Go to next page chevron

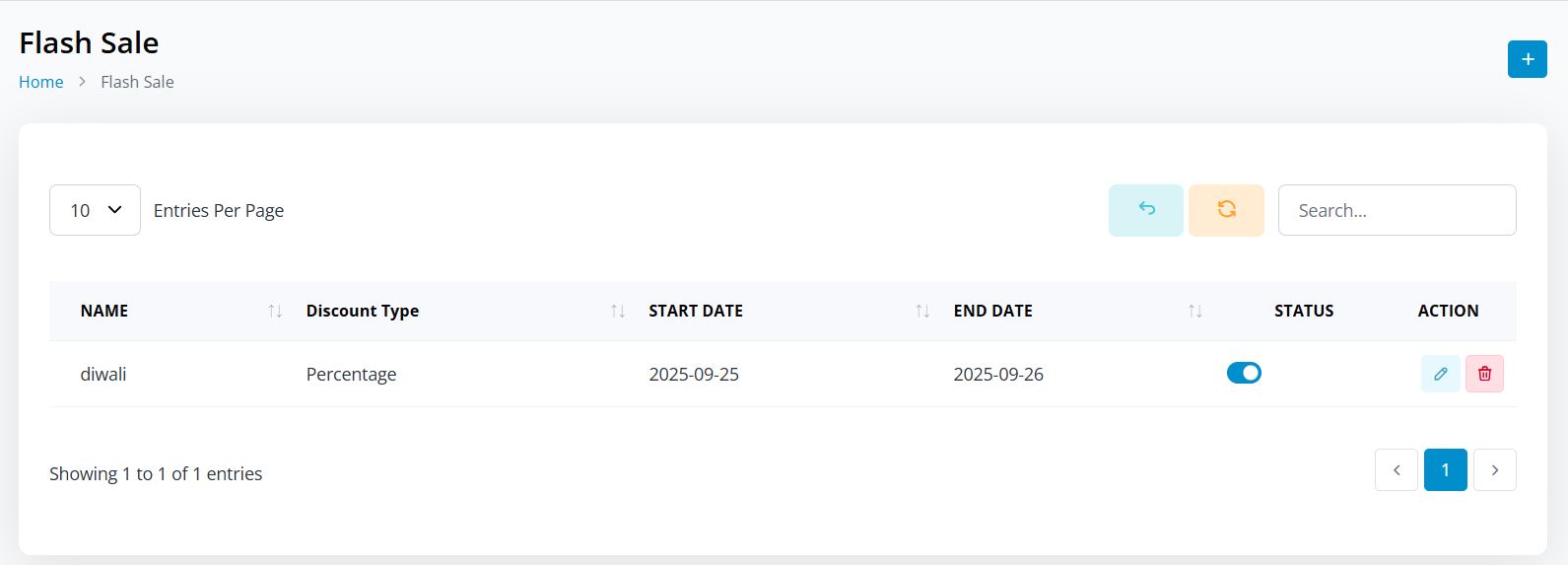pyautogui.click(x=1494, y=470)
